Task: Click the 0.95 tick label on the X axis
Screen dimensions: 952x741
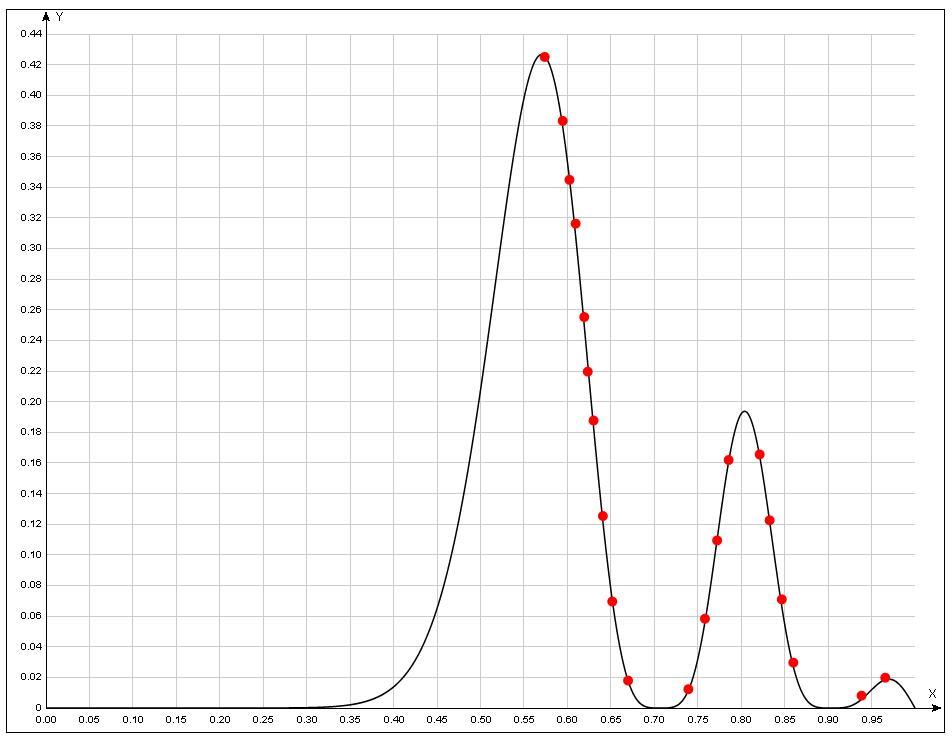Action: (x=871, y=720)
